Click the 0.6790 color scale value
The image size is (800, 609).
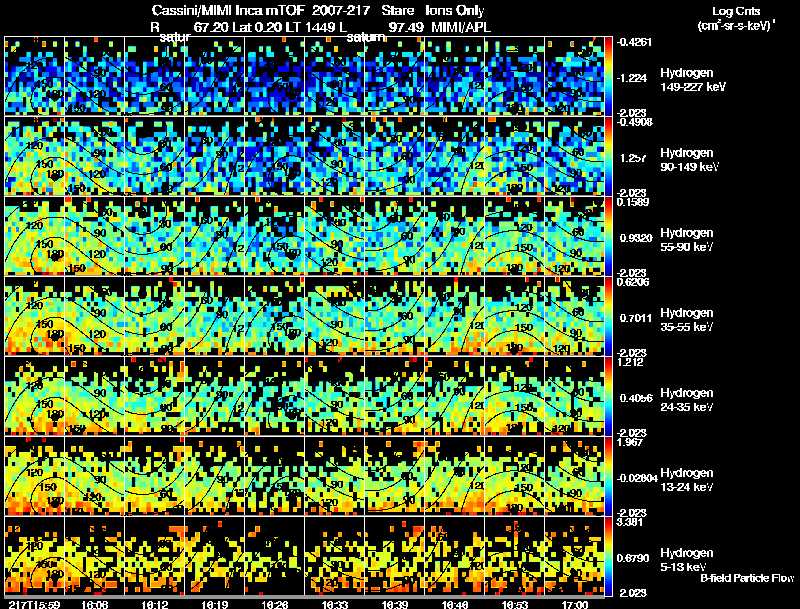[x=633, y=559]
